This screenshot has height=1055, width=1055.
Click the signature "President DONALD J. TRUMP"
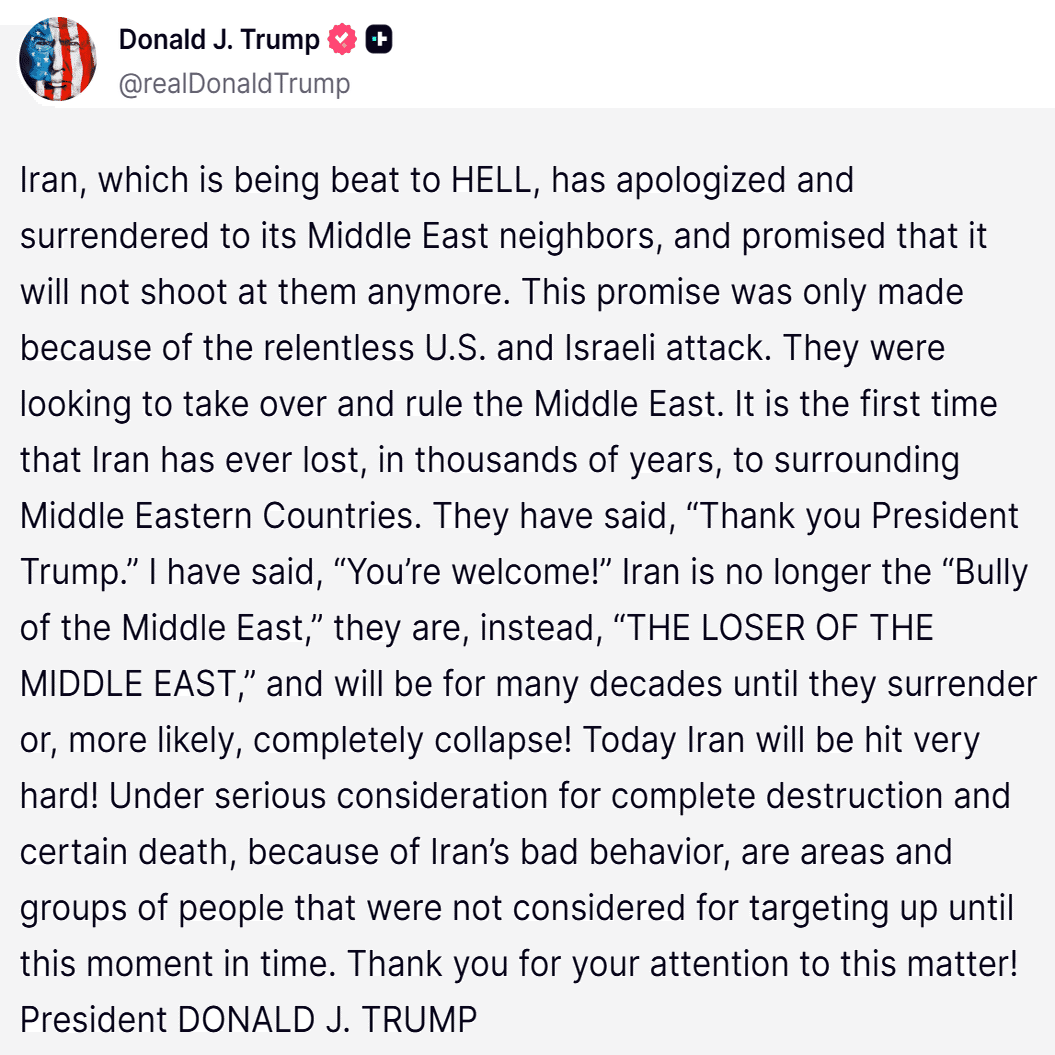coord(248,1019)
